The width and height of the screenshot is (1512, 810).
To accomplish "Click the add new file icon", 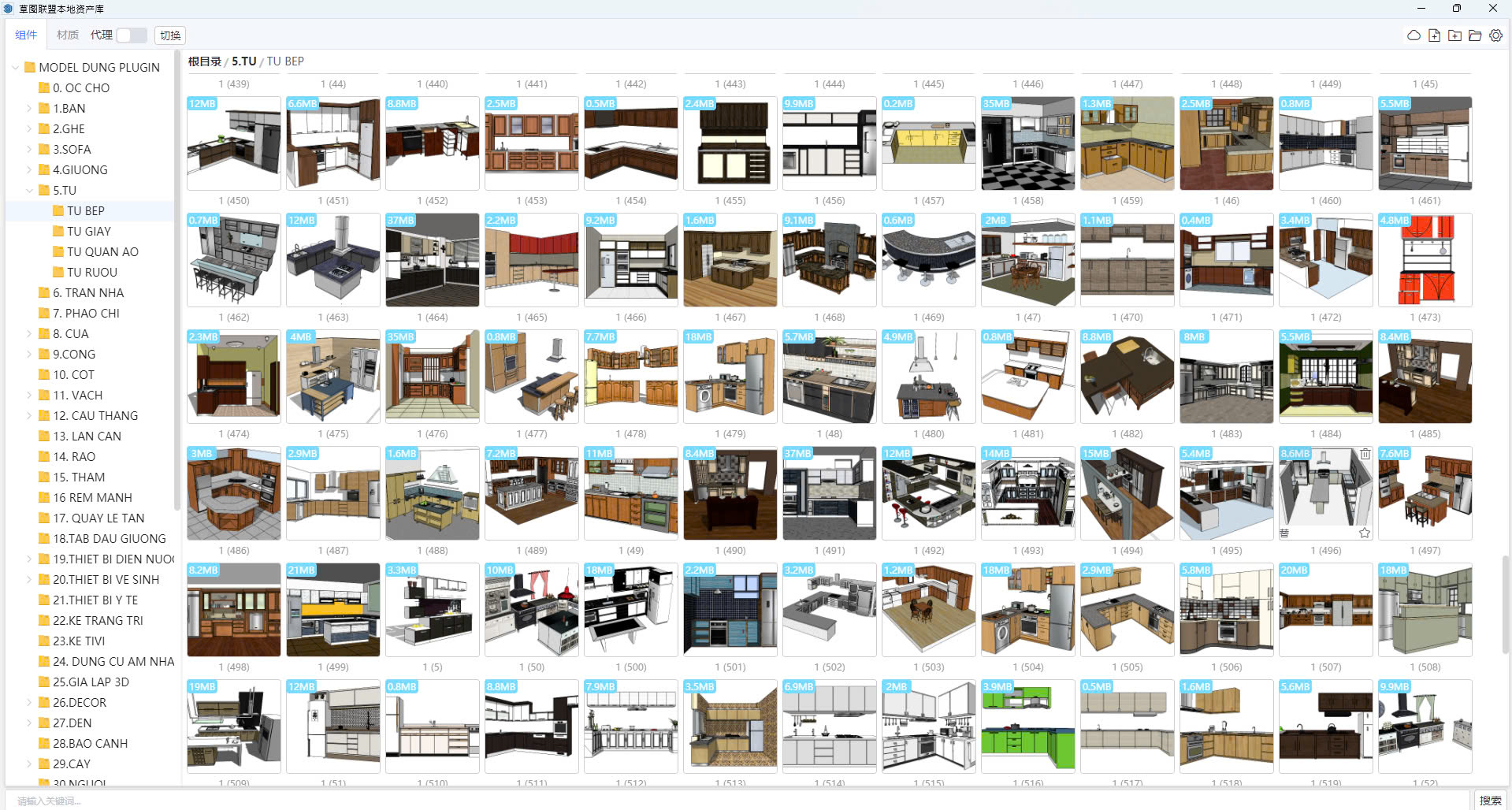I will tap(1434, 35).
